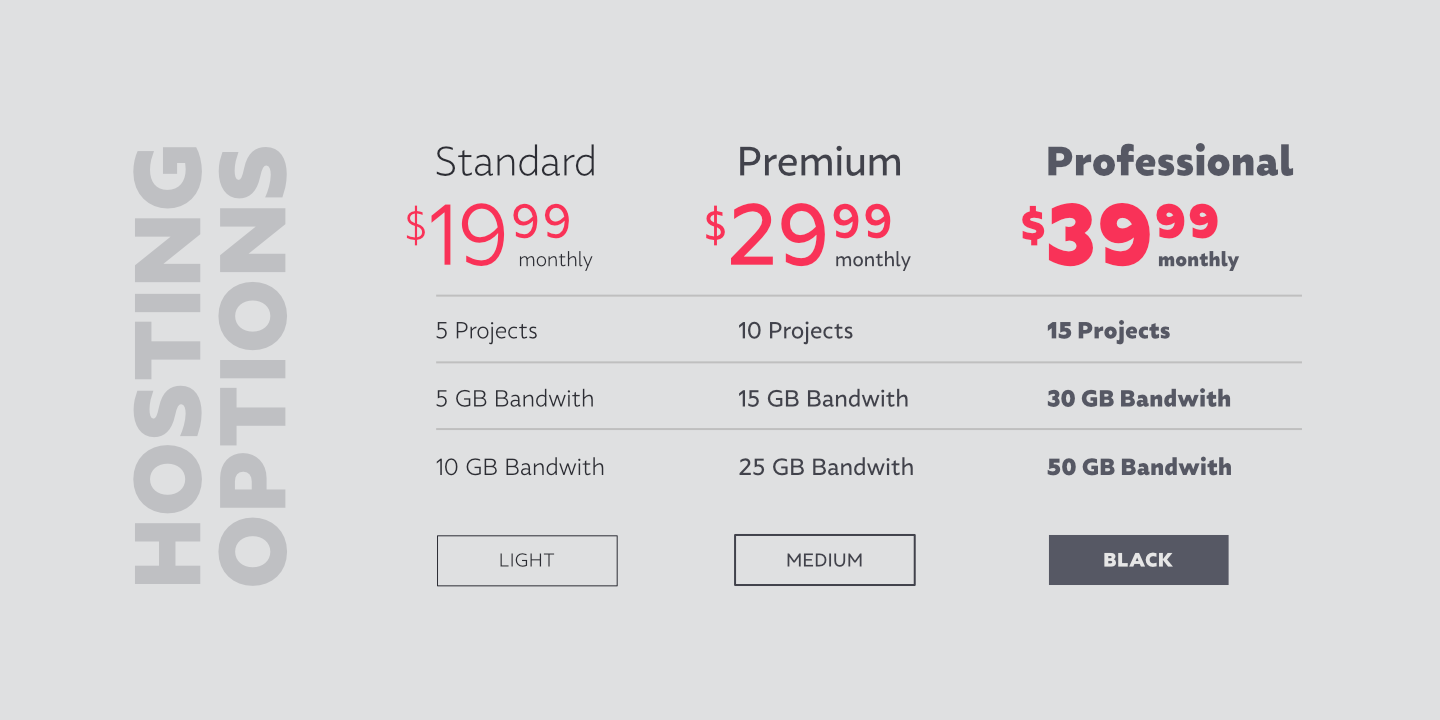Click the 30 GB Bandwith entry
The image size is (1440, 720).
point(1138,399)
